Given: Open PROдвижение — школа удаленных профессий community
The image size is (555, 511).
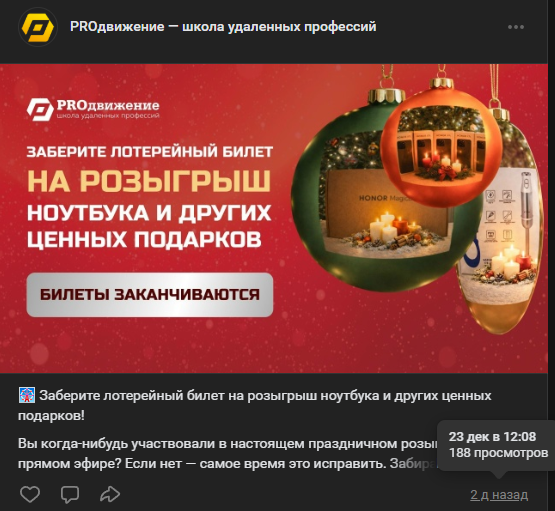Looking at the screenshot, I should 223,27.
